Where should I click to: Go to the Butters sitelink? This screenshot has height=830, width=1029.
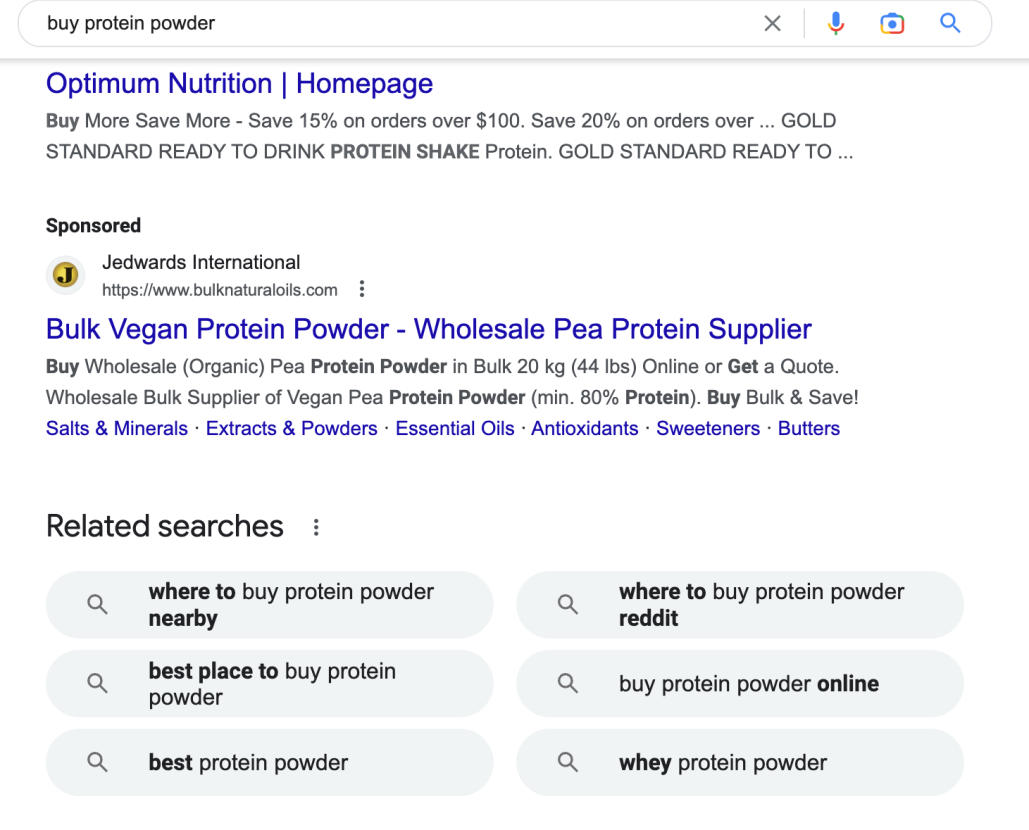coord(808,428)
